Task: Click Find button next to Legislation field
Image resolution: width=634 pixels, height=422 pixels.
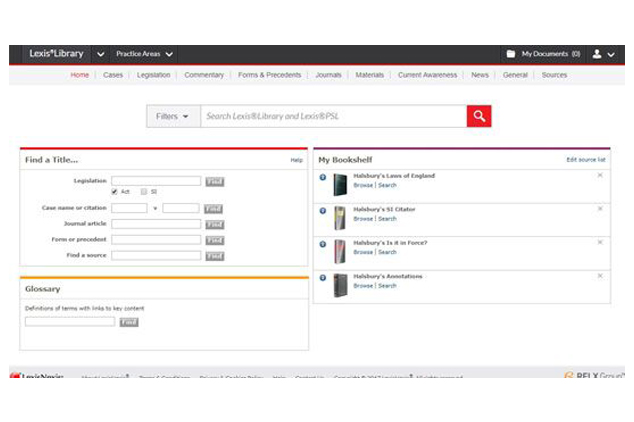Action: pyautogui.click(x=214, y=181)
